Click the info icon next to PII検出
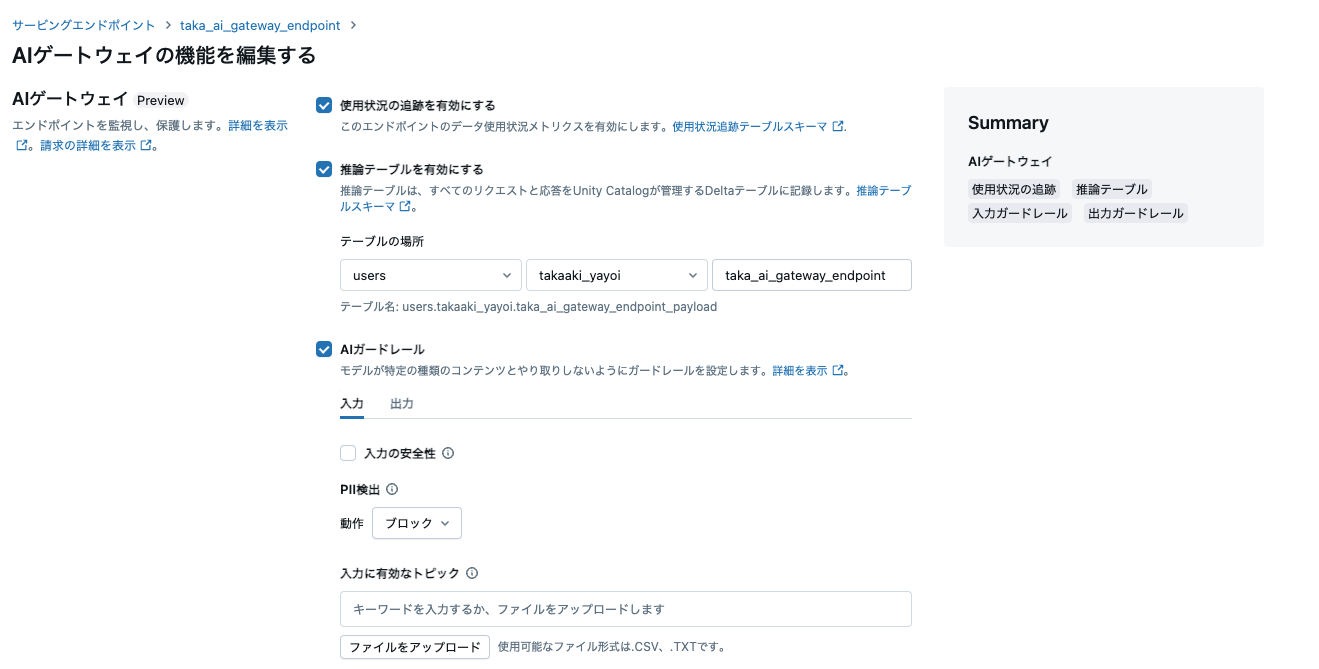This screenshot has width=1319, height=669. [x=392, y=489]
